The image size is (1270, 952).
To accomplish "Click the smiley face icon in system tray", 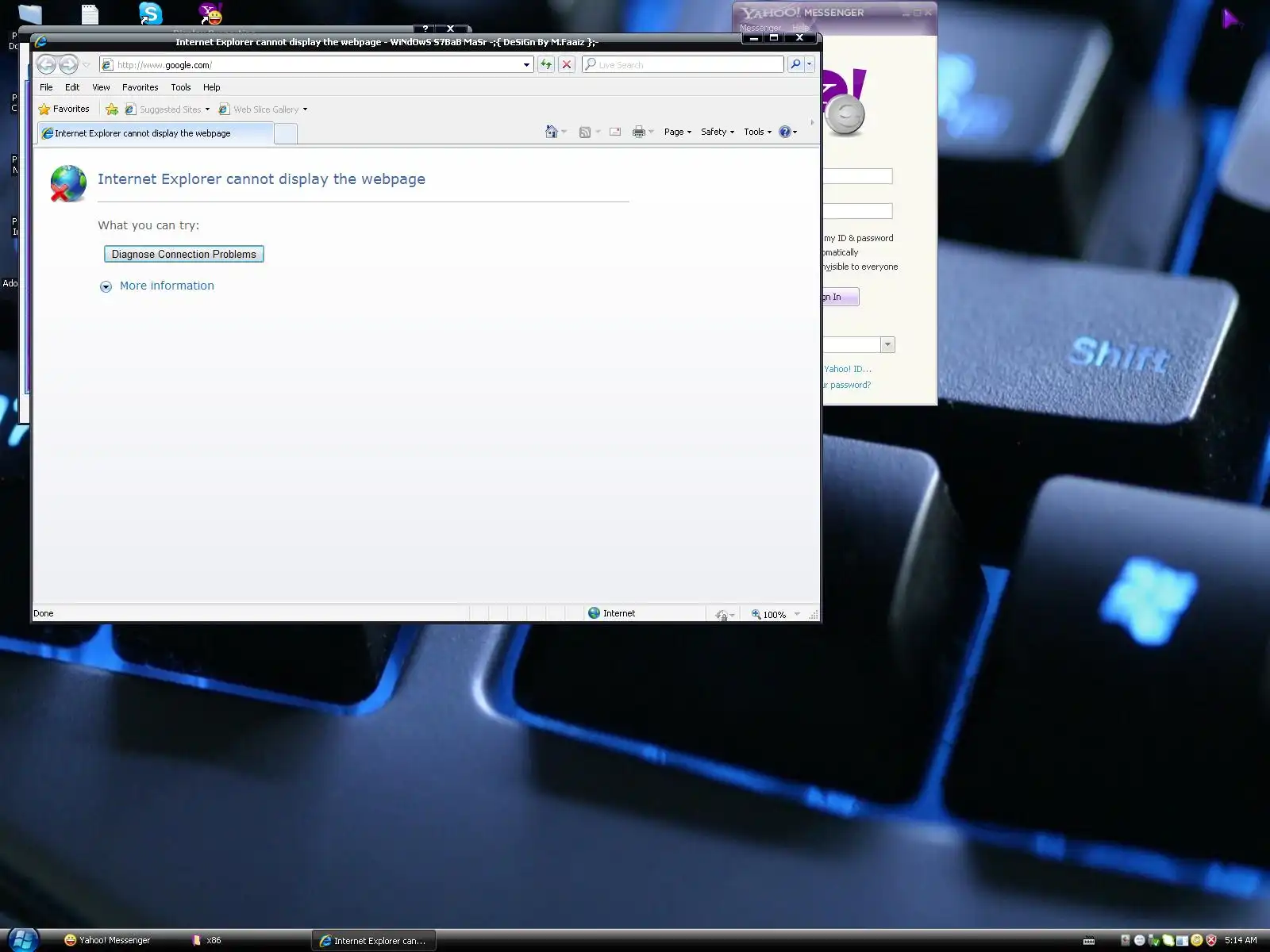I will click(x=1196, y=940).
